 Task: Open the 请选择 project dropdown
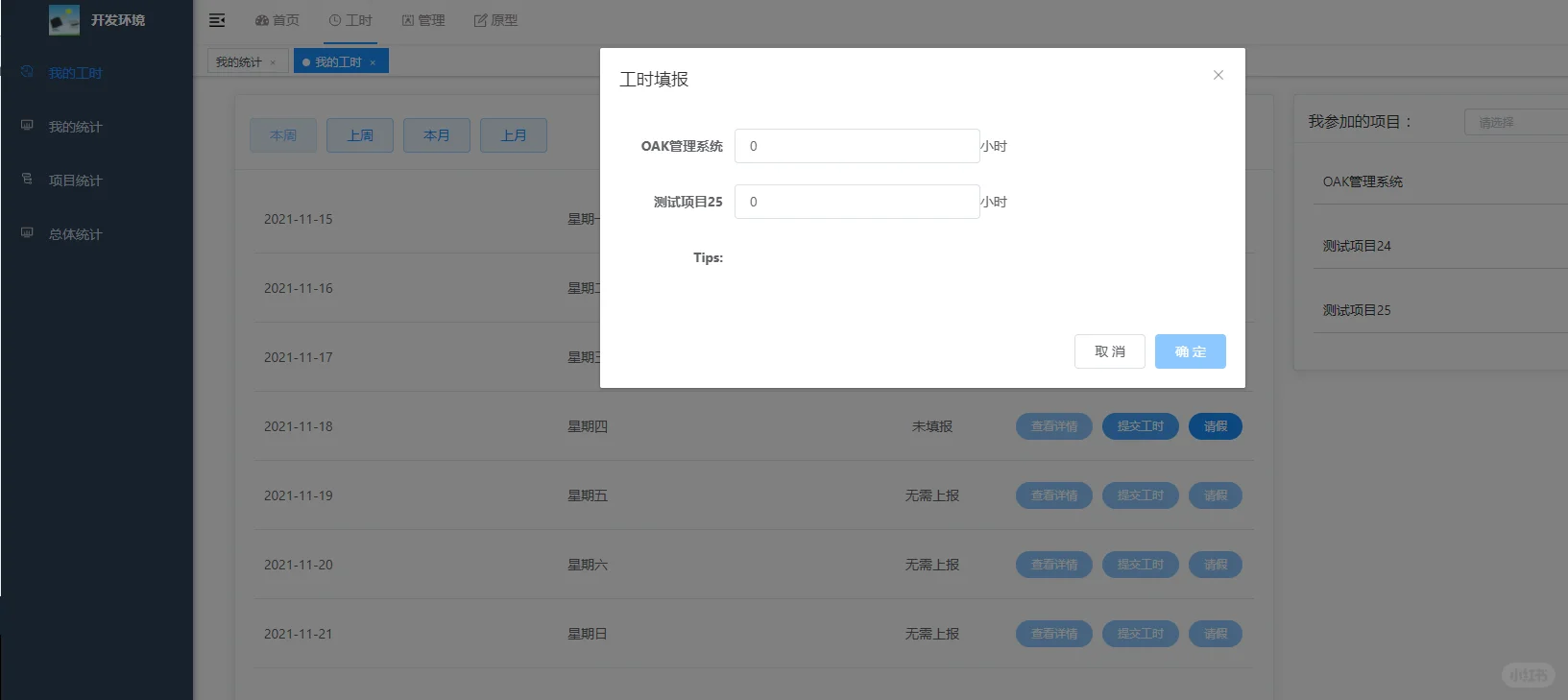point(1515,122)
